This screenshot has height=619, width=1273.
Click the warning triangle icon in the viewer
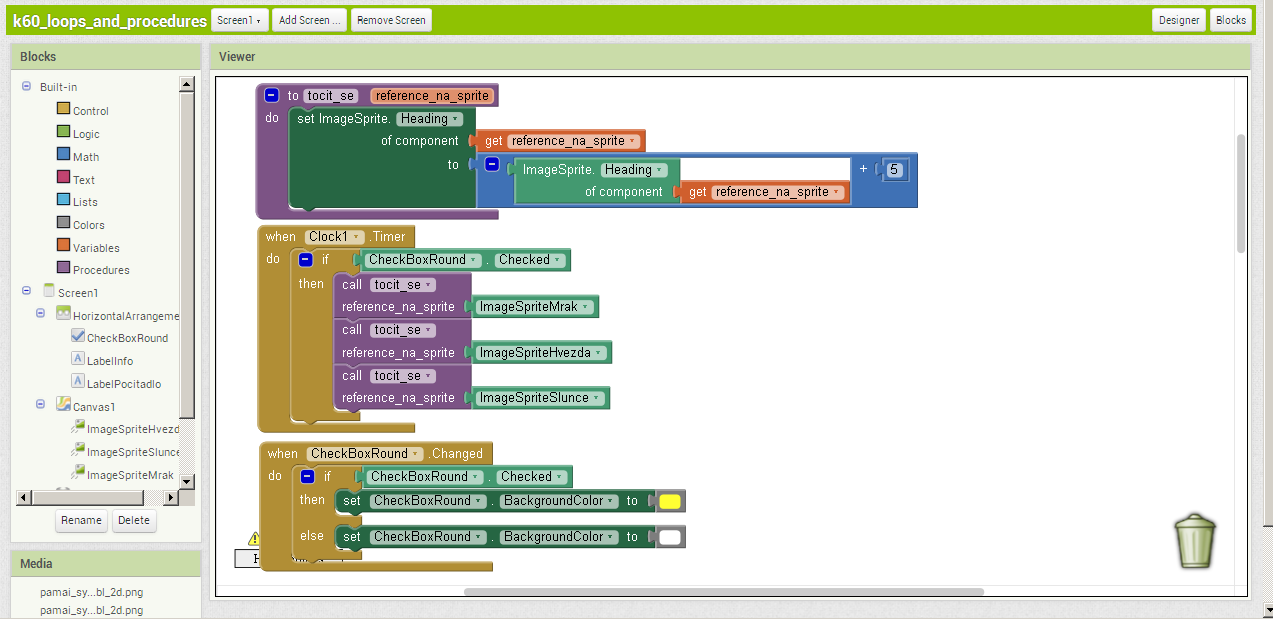tap(254, 538)
